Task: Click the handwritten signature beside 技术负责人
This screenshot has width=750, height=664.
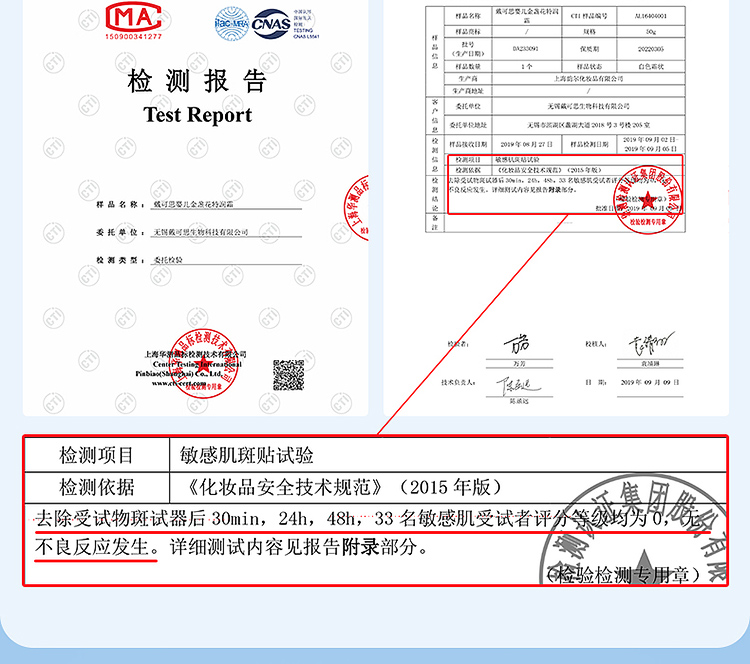Action: [x=519, y=386]
